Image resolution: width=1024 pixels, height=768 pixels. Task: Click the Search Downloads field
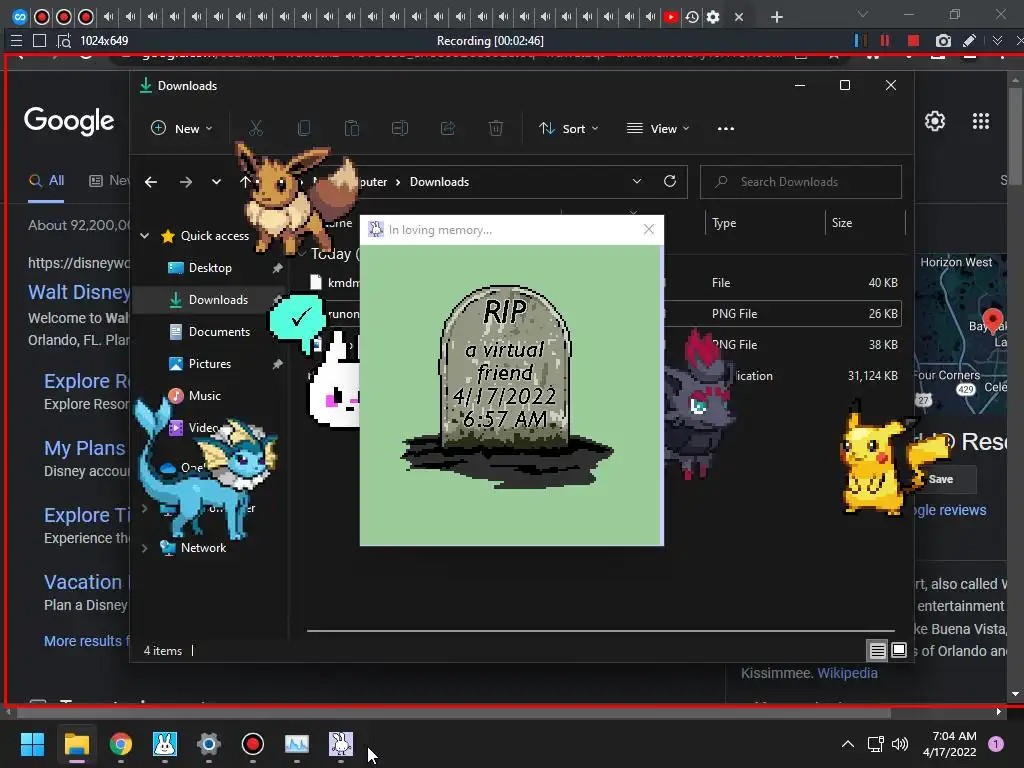[801, 182]
